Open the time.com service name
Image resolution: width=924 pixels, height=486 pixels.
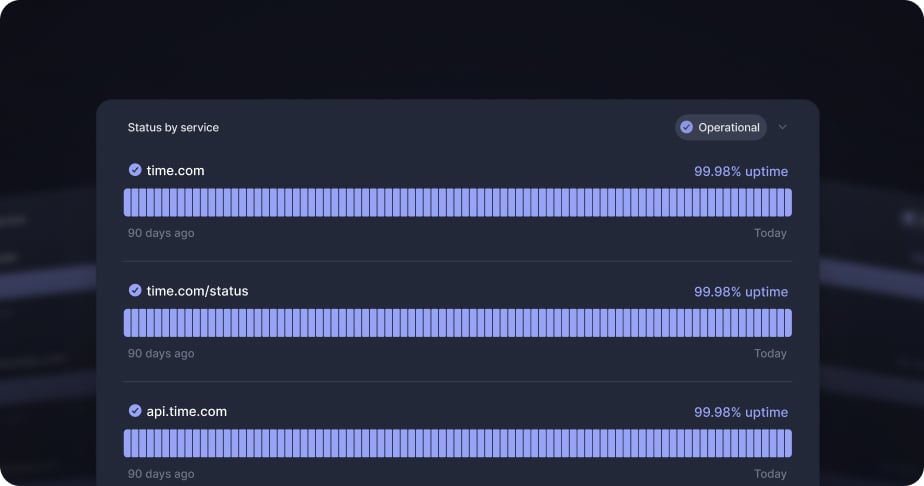[175, 171]
